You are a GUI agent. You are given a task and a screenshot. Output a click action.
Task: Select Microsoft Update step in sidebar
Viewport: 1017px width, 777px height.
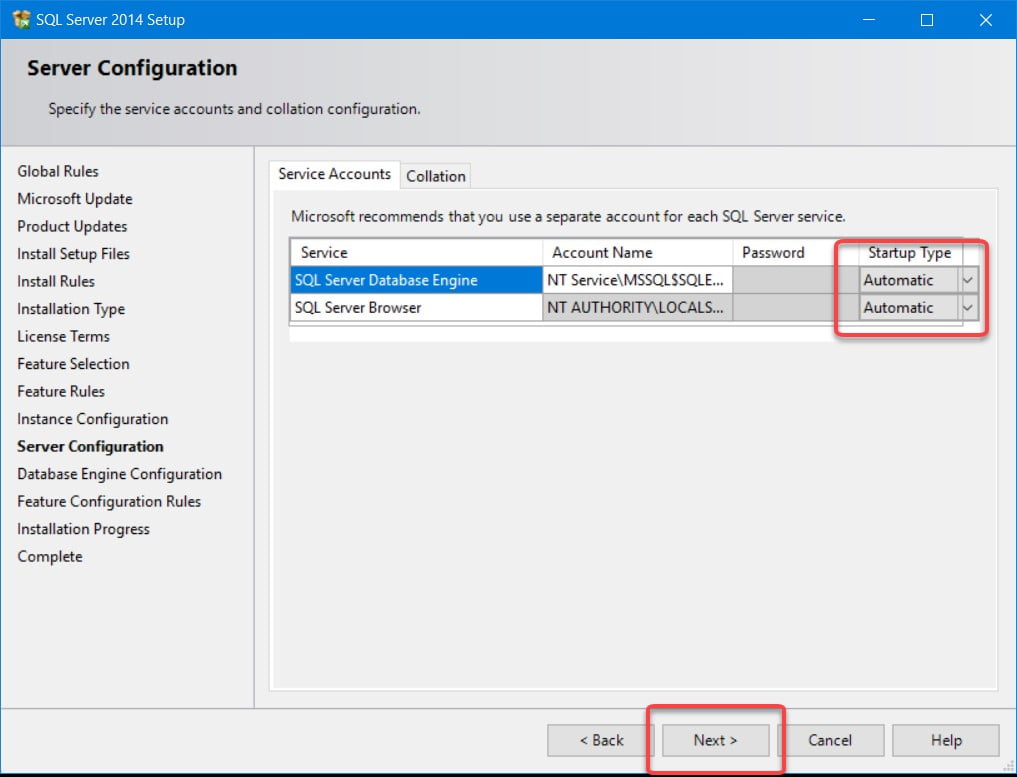click(75, 198)
